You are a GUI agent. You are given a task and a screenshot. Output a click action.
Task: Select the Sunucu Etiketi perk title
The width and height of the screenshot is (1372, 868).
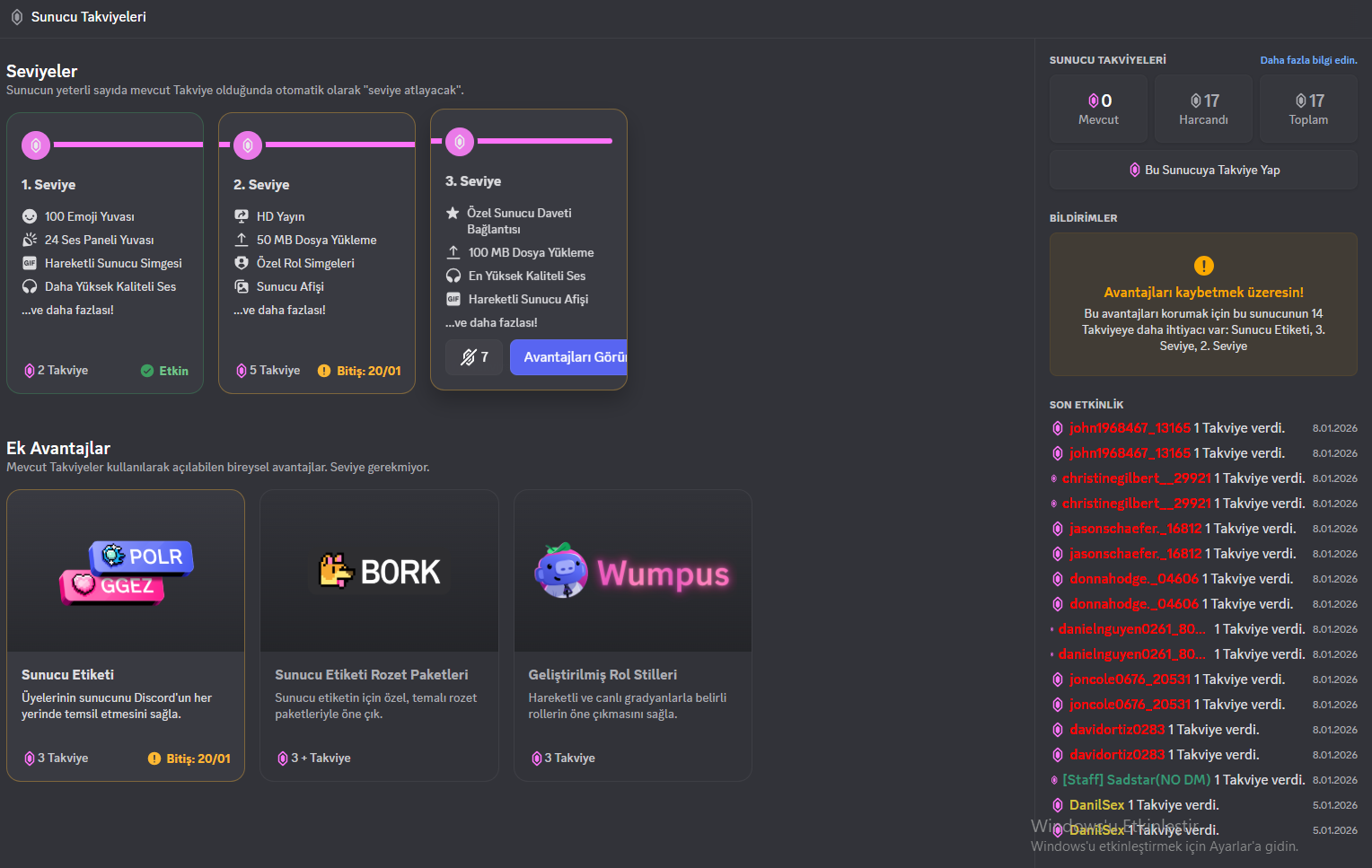(68, 675)
